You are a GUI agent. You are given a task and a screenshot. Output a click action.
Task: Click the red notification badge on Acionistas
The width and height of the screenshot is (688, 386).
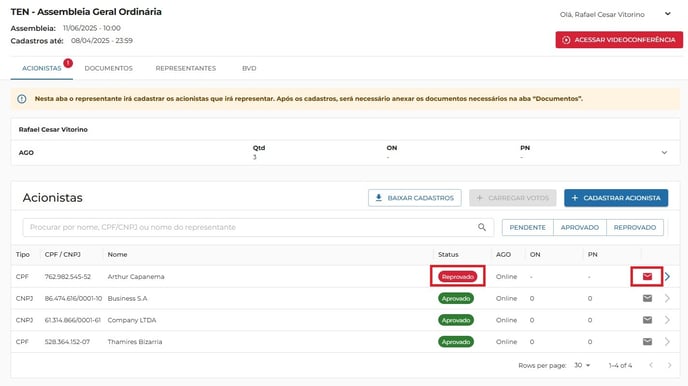pos(68,63)
